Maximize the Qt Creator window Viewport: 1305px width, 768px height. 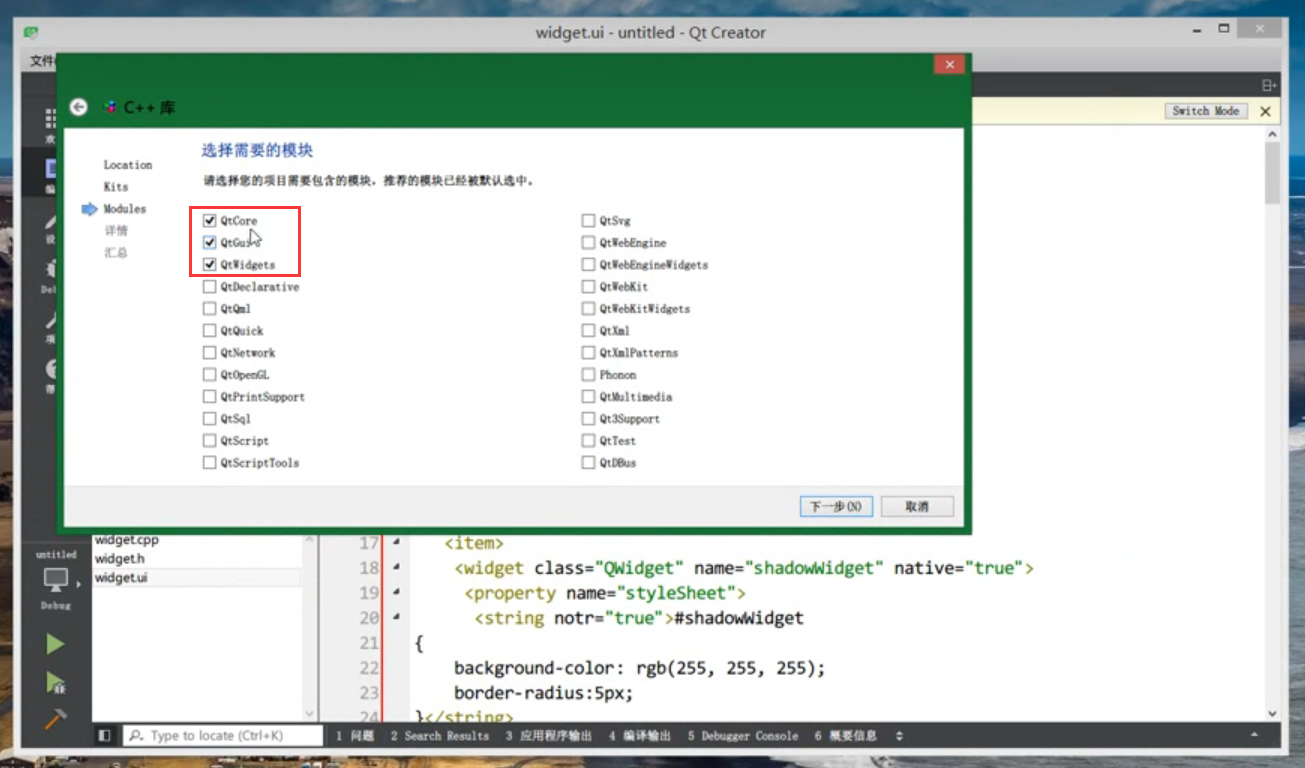pyautogui.click(x=1223, y=29)
